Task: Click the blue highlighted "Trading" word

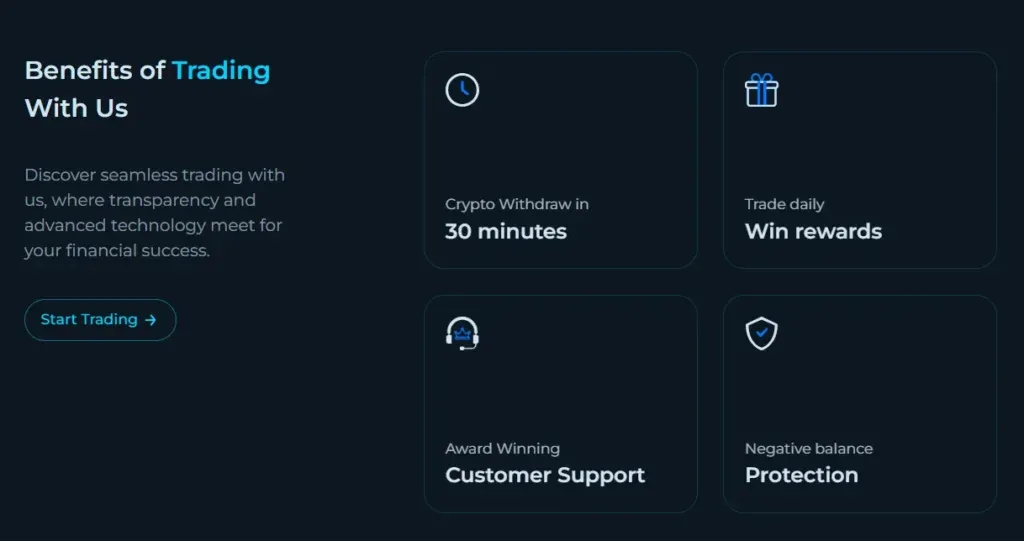Action: click(x=221, y=71)
